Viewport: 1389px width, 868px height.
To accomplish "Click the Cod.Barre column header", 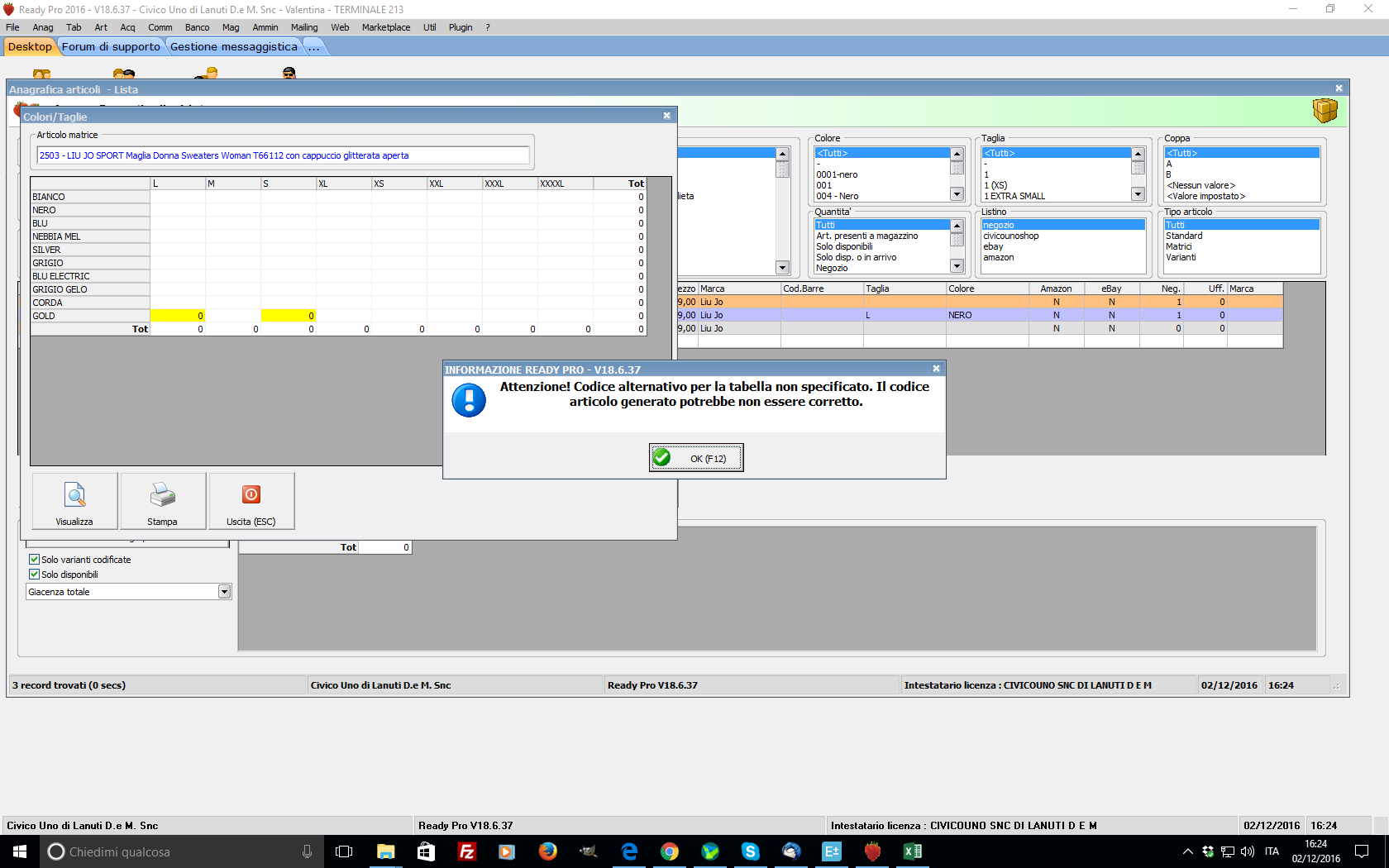I will click(822, 289).
